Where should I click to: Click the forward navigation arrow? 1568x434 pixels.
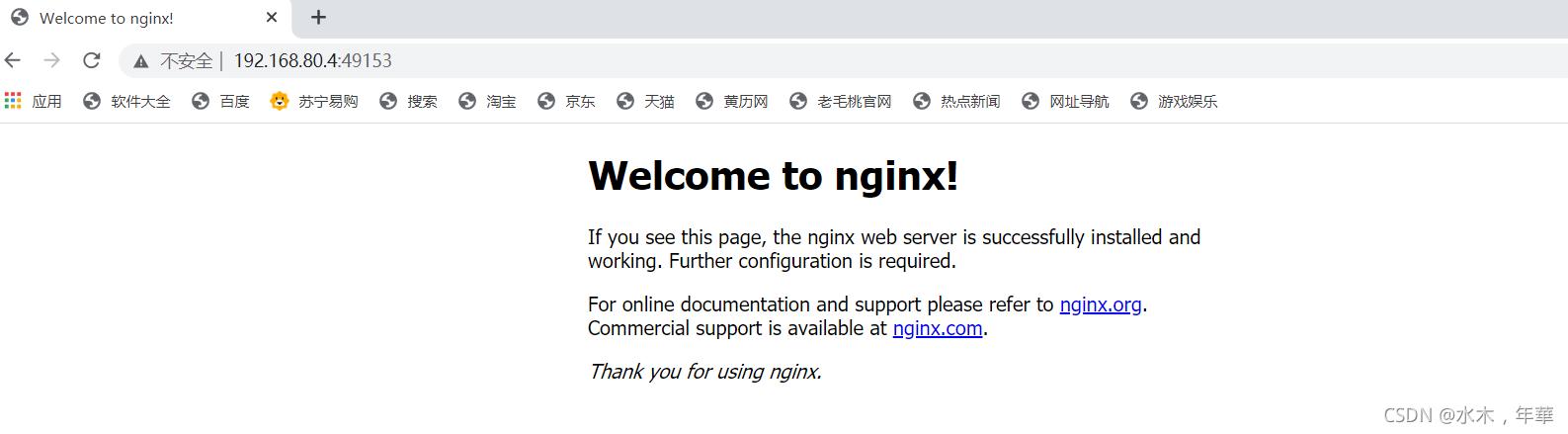(x=52, y=60)
